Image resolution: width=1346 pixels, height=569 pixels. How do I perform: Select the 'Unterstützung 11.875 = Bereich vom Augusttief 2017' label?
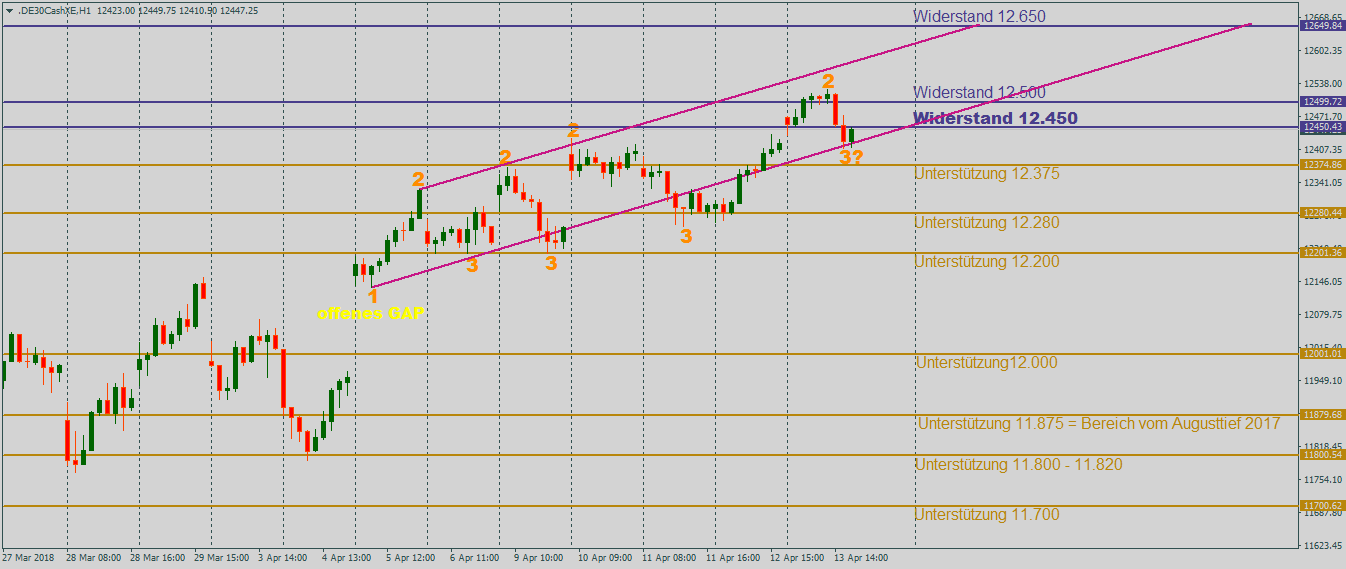coord(1099,424)
